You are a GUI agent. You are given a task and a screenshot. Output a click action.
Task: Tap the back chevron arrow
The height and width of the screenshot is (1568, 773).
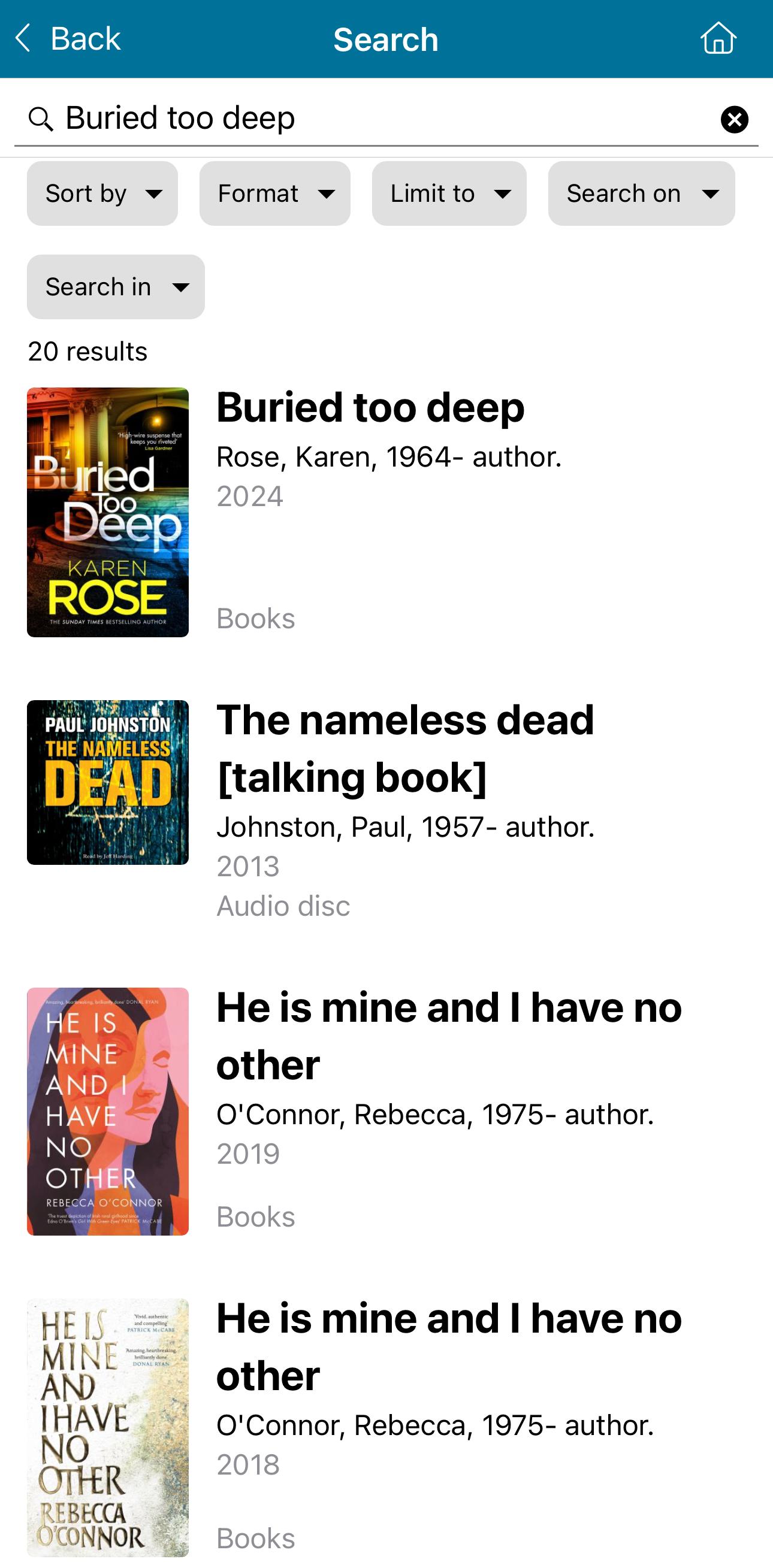[x=23, y=38]
